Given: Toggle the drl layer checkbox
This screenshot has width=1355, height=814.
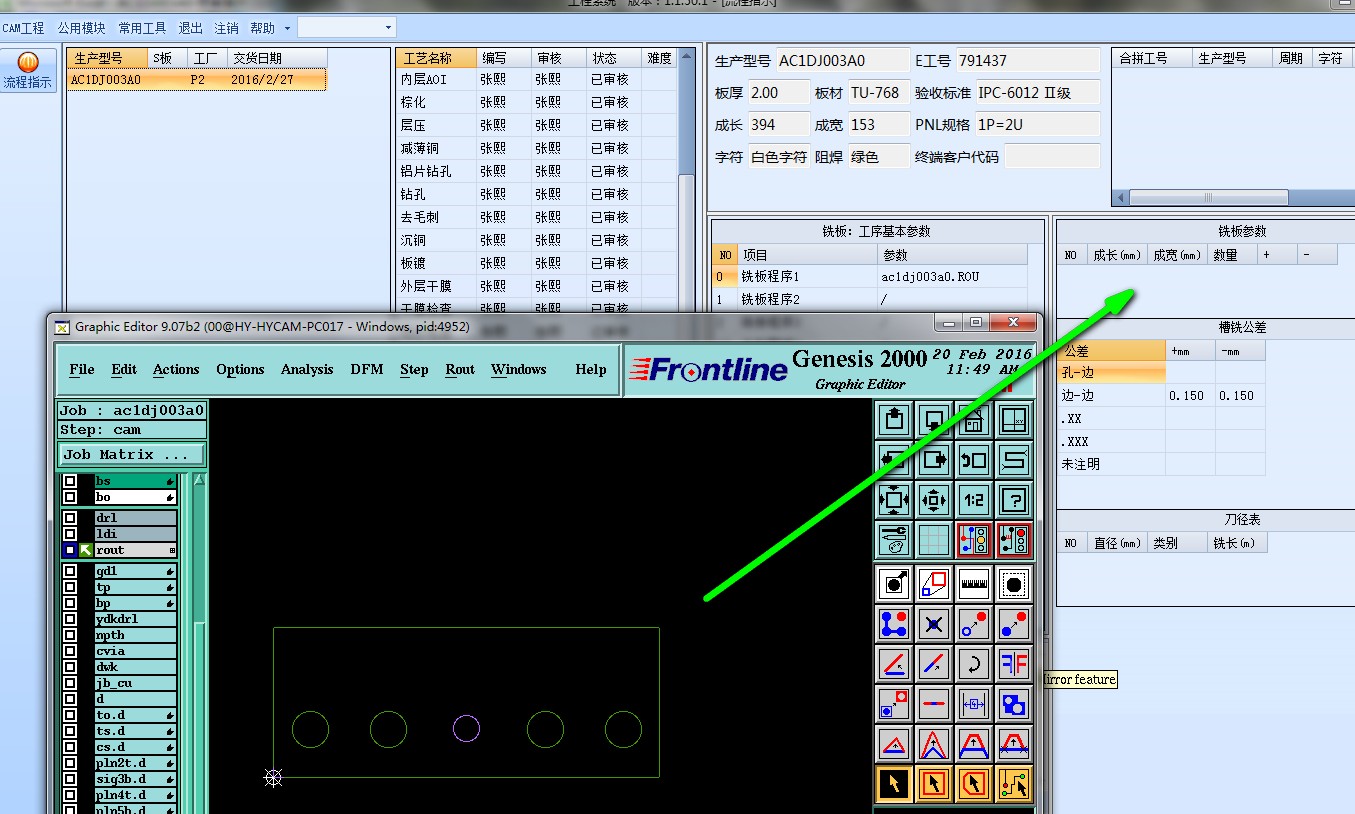Looking at the screenshot, I should coord(69,518).
